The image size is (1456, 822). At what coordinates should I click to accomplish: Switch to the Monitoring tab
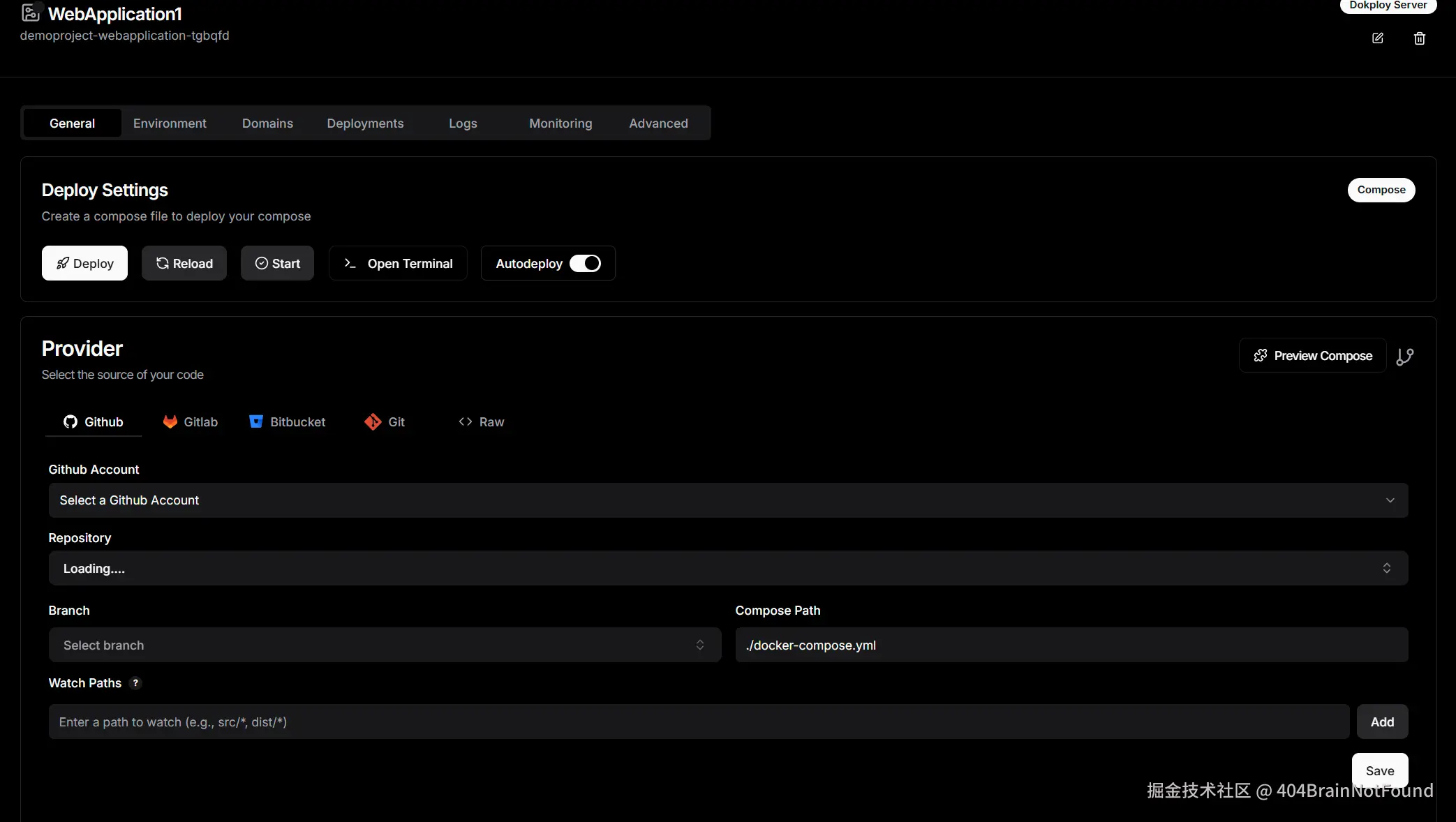tap(560, 124)
